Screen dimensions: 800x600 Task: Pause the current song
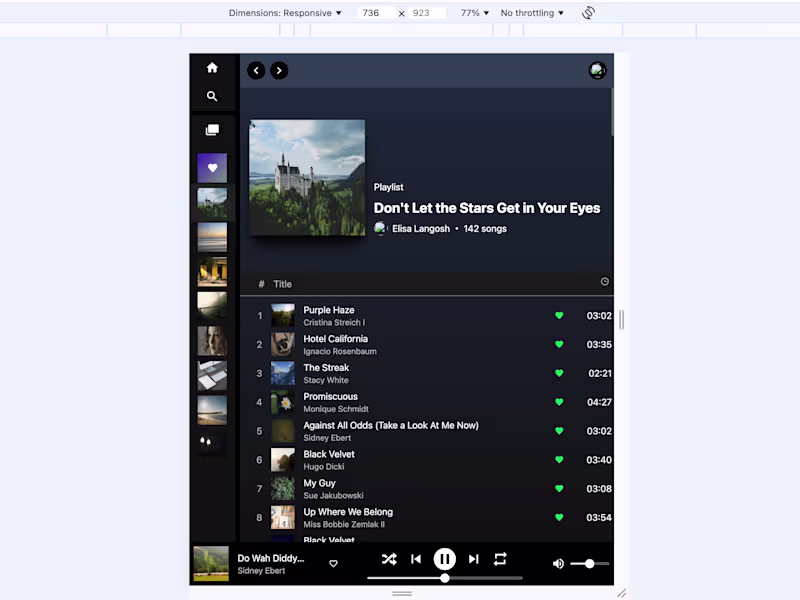tap(445, 559)
